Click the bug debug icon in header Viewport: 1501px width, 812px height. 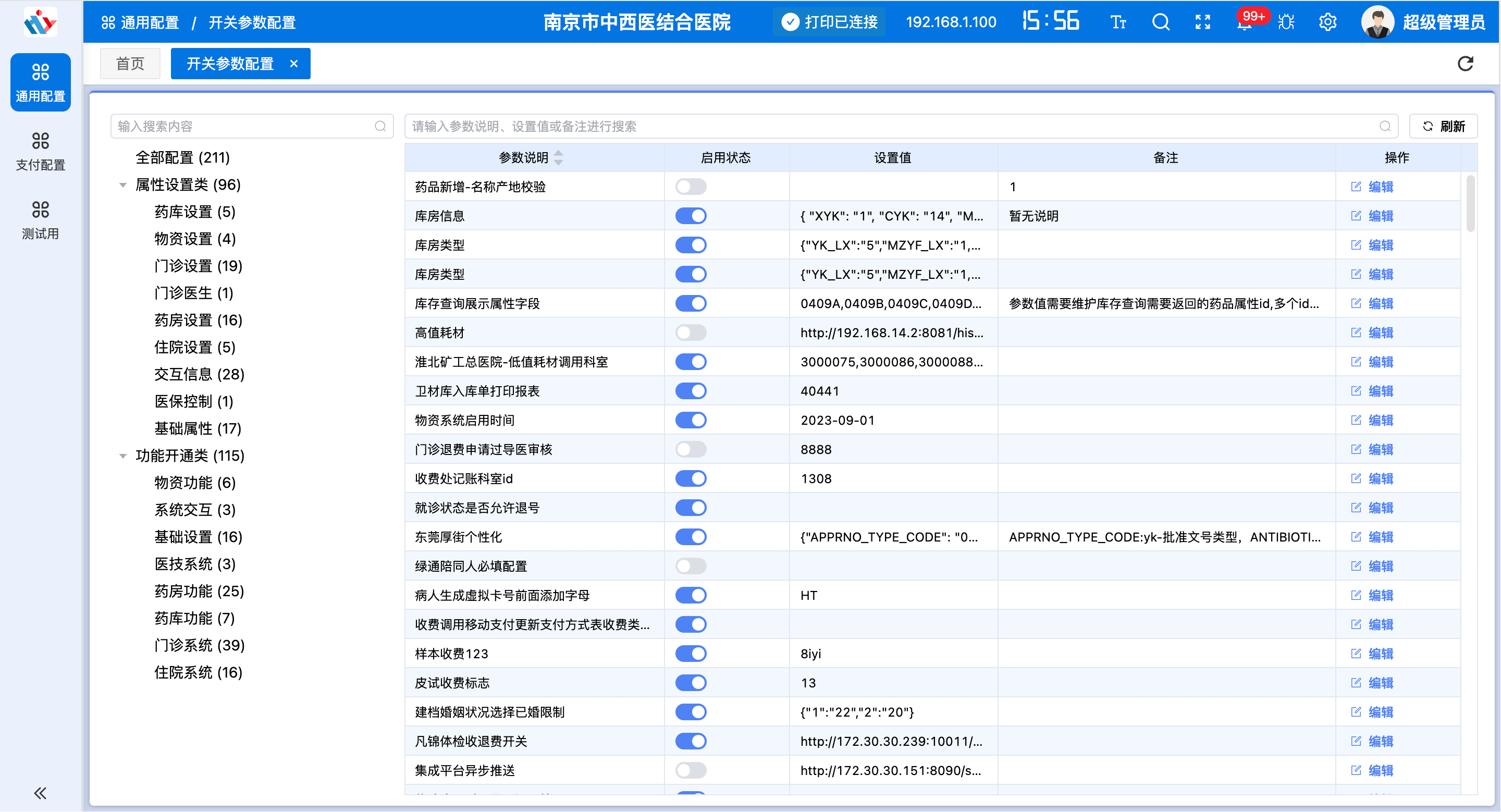[1286, 22]
